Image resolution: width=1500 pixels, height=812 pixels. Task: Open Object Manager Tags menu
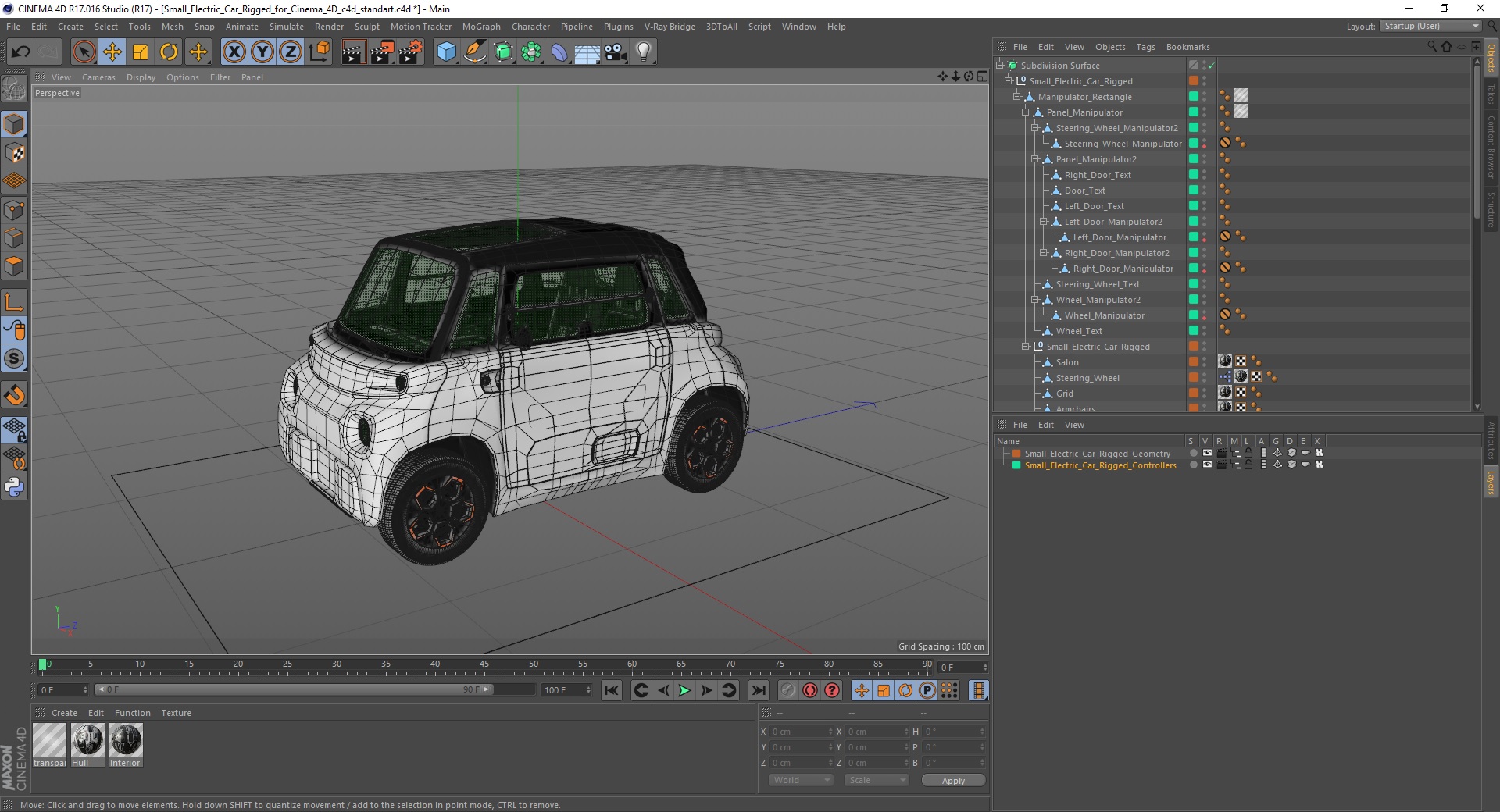[1145, 47]
